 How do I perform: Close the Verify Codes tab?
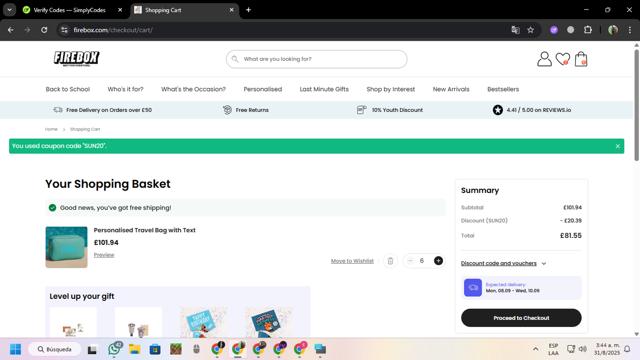[x=120, y=10]
